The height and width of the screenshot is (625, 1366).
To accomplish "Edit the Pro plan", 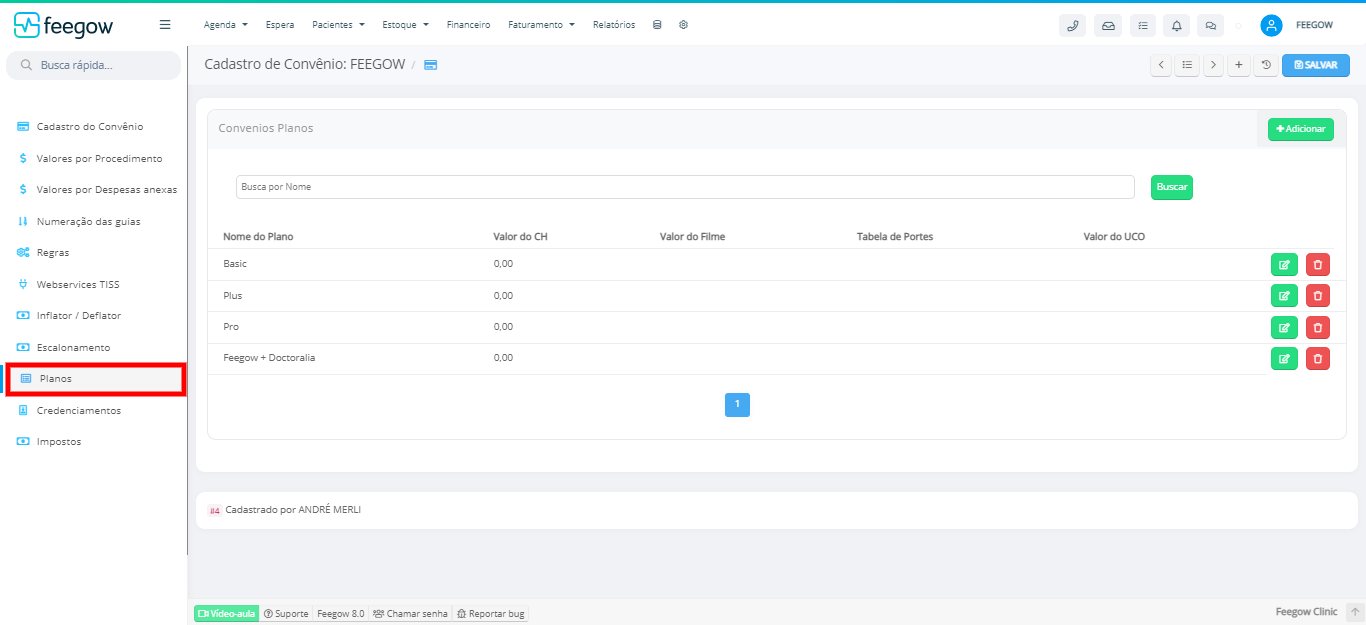I will [x=1284, y=327].
